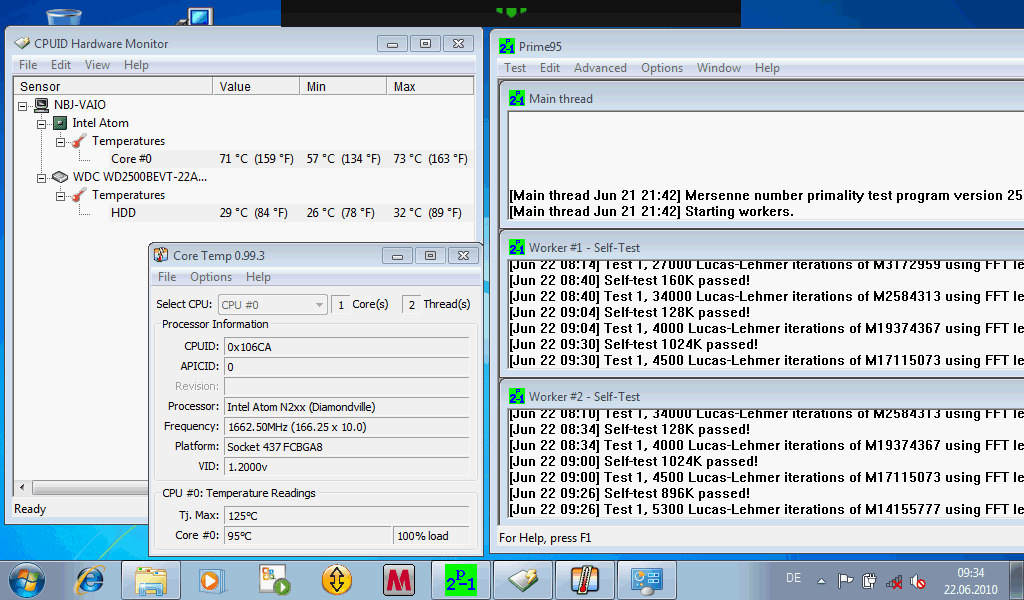Open the Options menu in Core Temp
Image resolution: width=1024 pixels, height=600 pixels.
(211, 277)
